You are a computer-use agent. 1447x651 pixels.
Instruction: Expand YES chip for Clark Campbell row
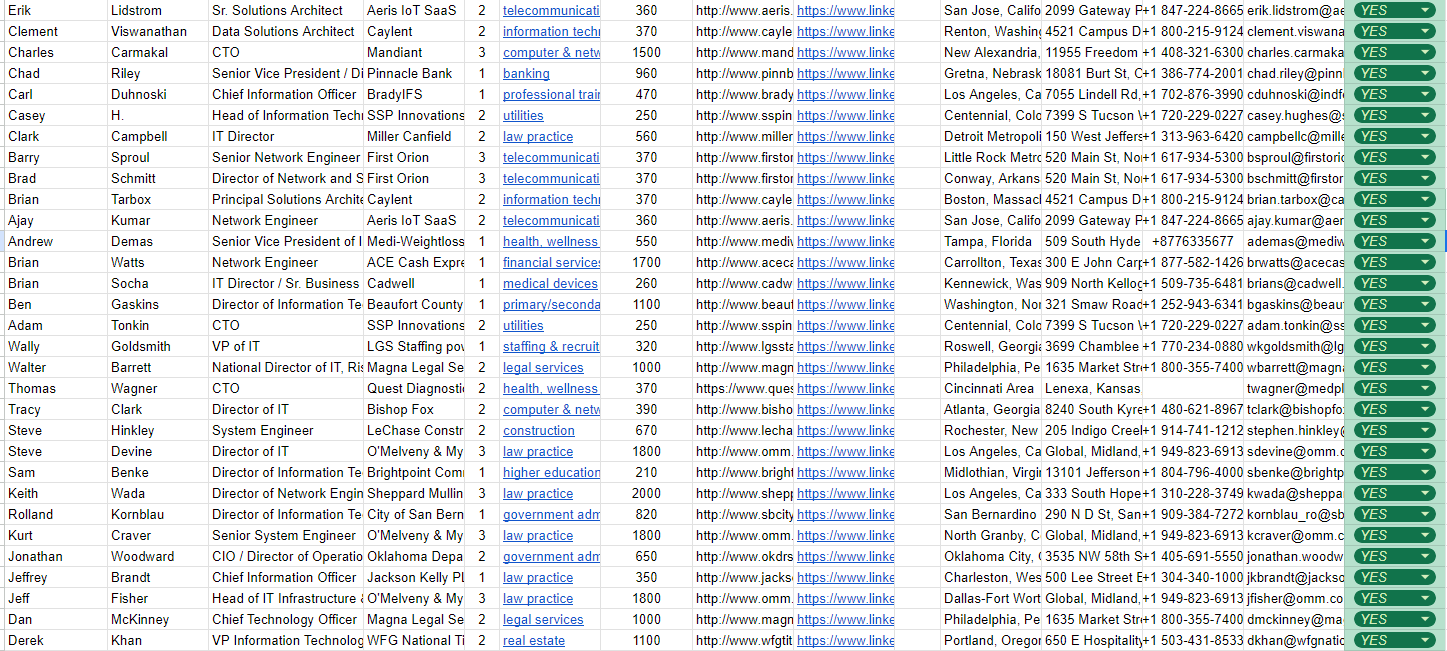coord(1425,136)
